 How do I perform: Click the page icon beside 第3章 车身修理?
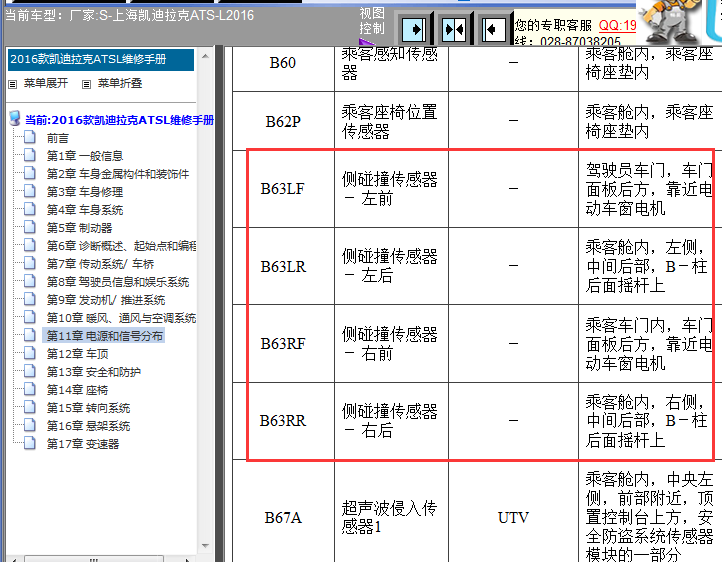tap(29, 191)
